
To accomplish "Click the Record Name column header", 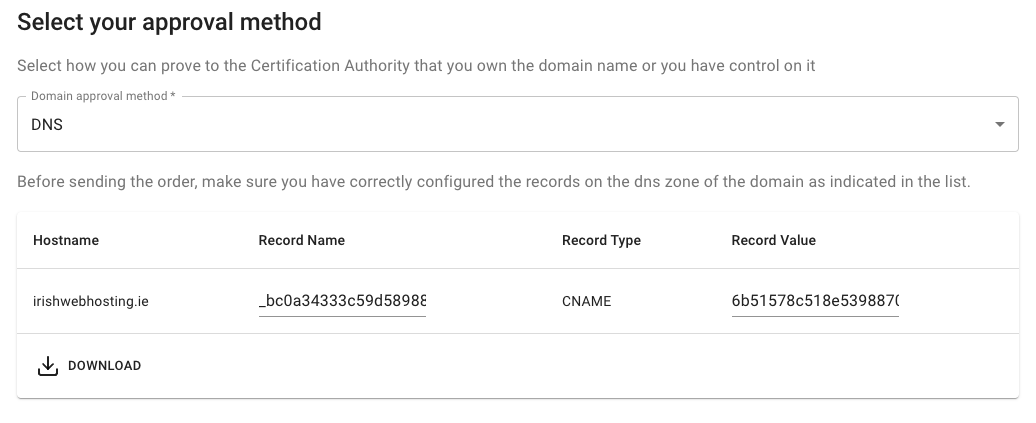I will click(301, 240).
